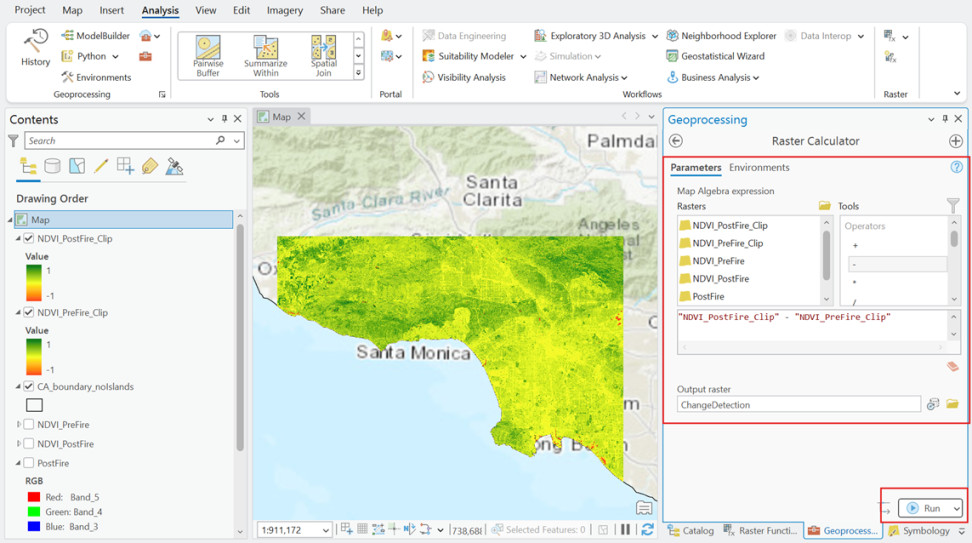Viewport: 972px width, 543px height.
Task: Launch Visibility Analysis
Action: coord(464,77)
